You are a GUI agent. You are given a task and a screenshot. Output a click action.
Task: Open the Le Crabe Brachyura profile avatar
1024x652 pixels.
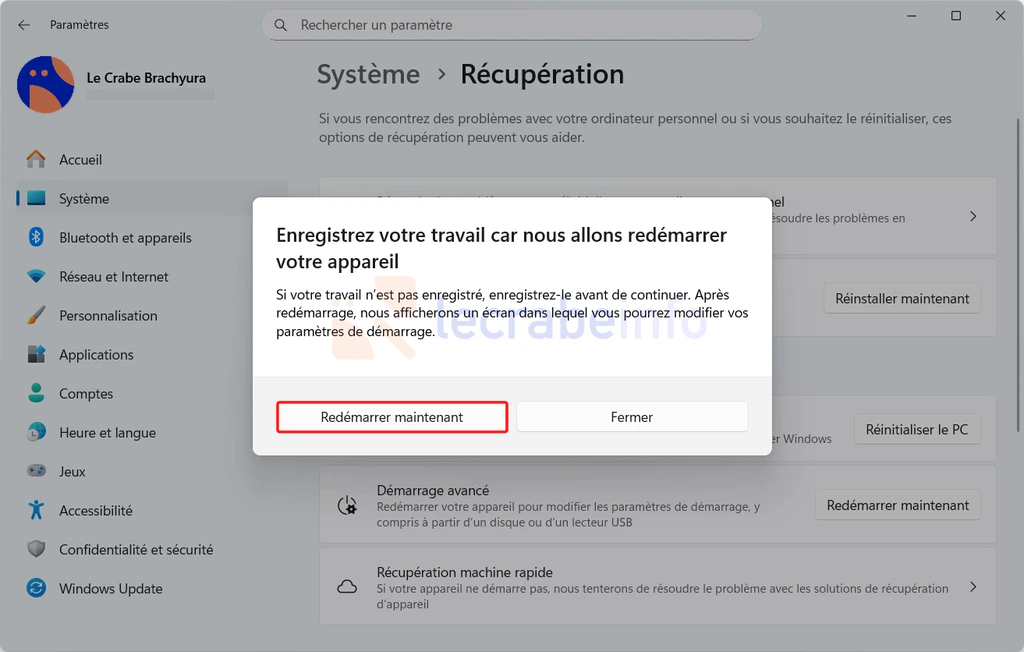click(x=45, y=85)
